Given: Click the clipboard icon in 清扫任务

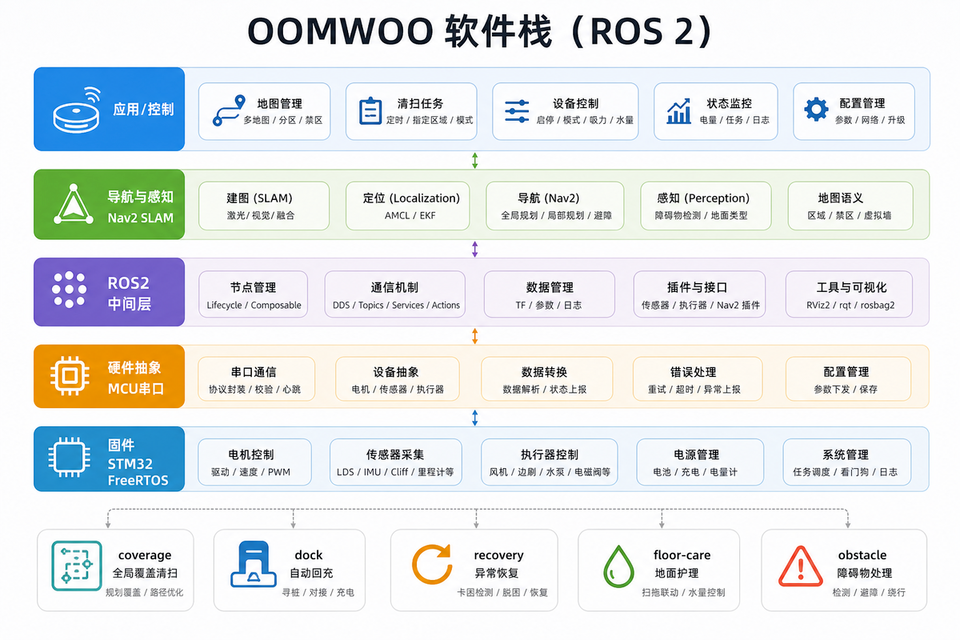Looking at the screenshot, I should [x=370, y=111].
